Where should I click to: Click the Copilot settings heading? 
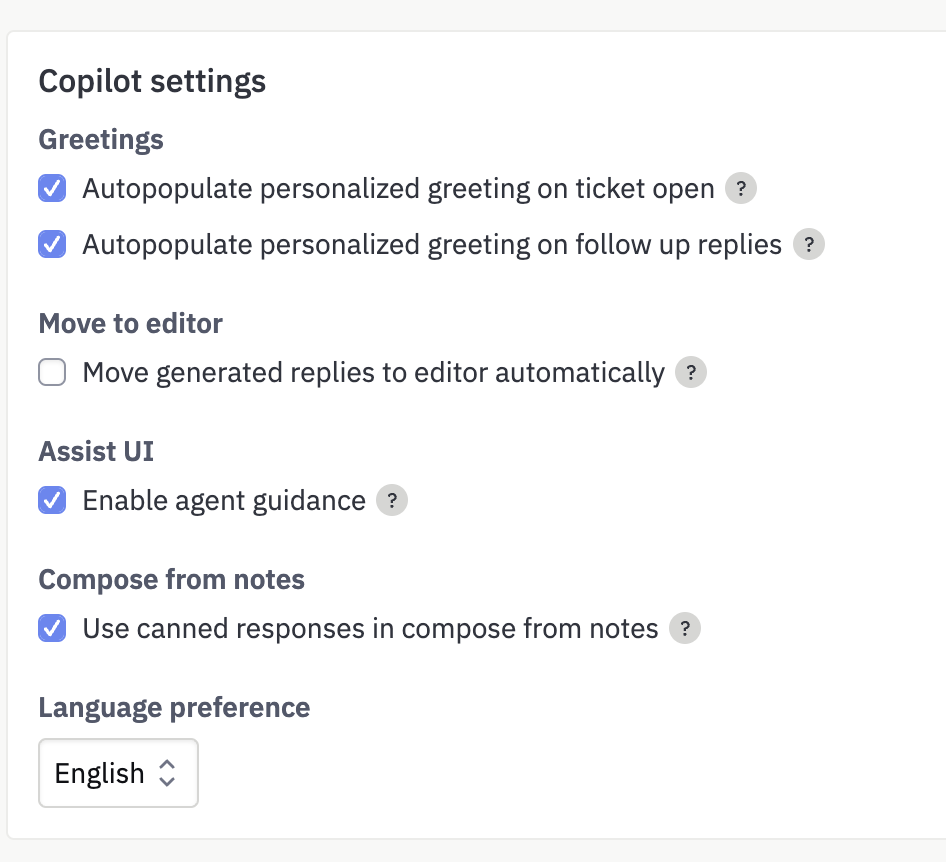pos(152,81)
